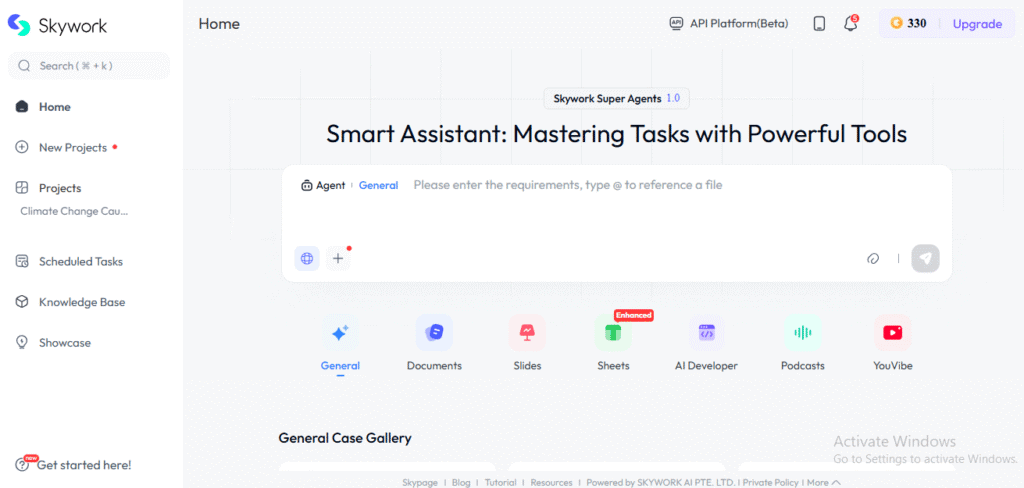
Task: Click the General Case Gallery heading
Action: [x=345, y=438]
